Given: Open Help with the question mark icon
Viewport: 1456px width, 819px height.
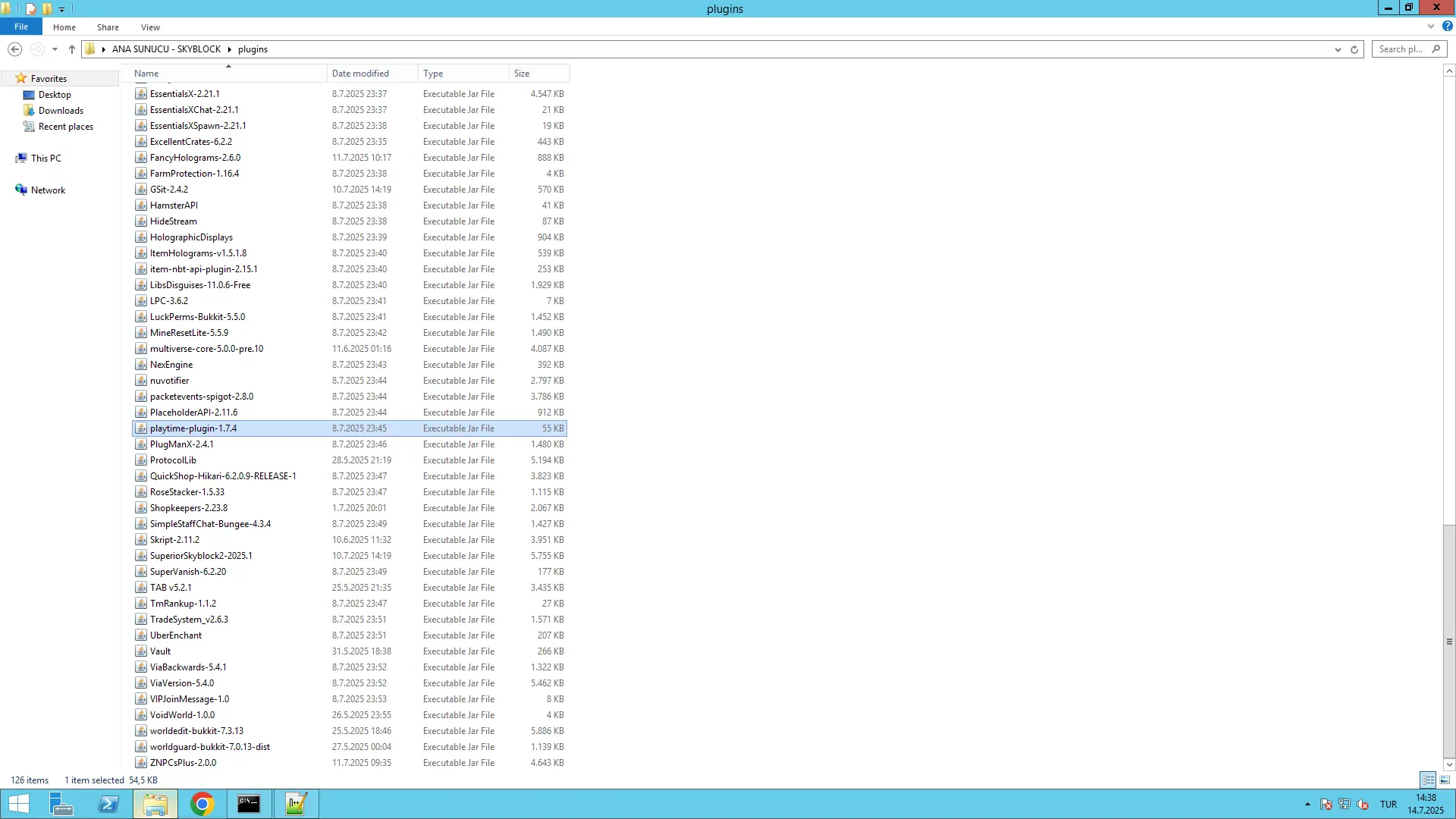Looking at the screenshot, I should 1447,27.
